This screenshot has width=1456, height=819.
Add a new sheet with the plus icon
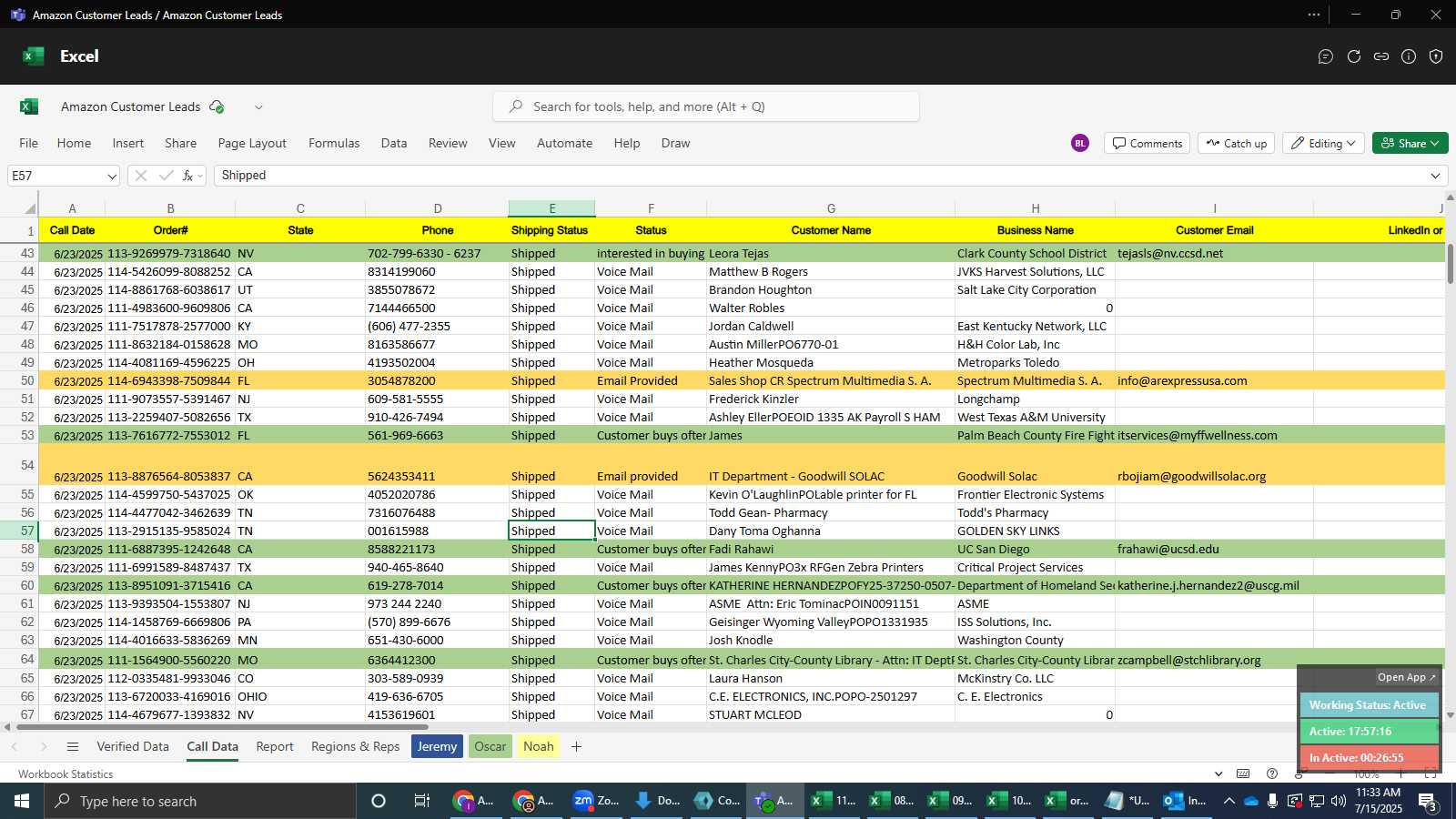click(576, 746)
